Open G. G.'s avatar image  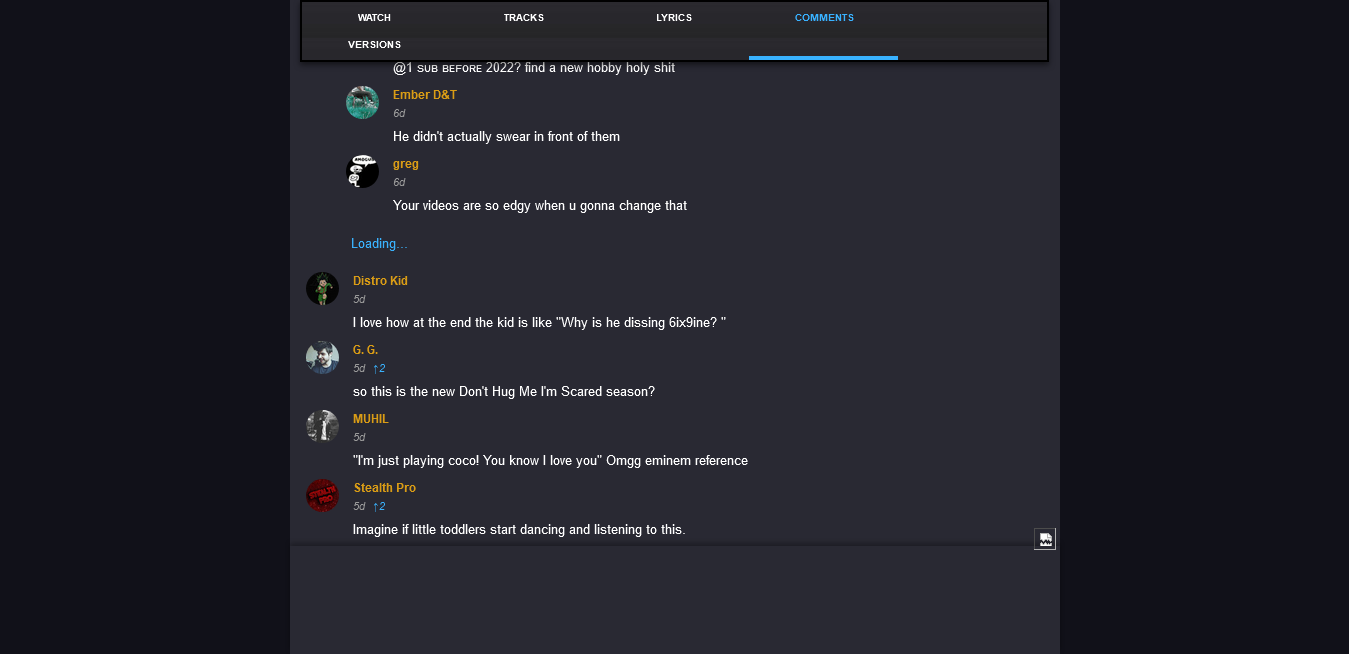tap(322, 357)
